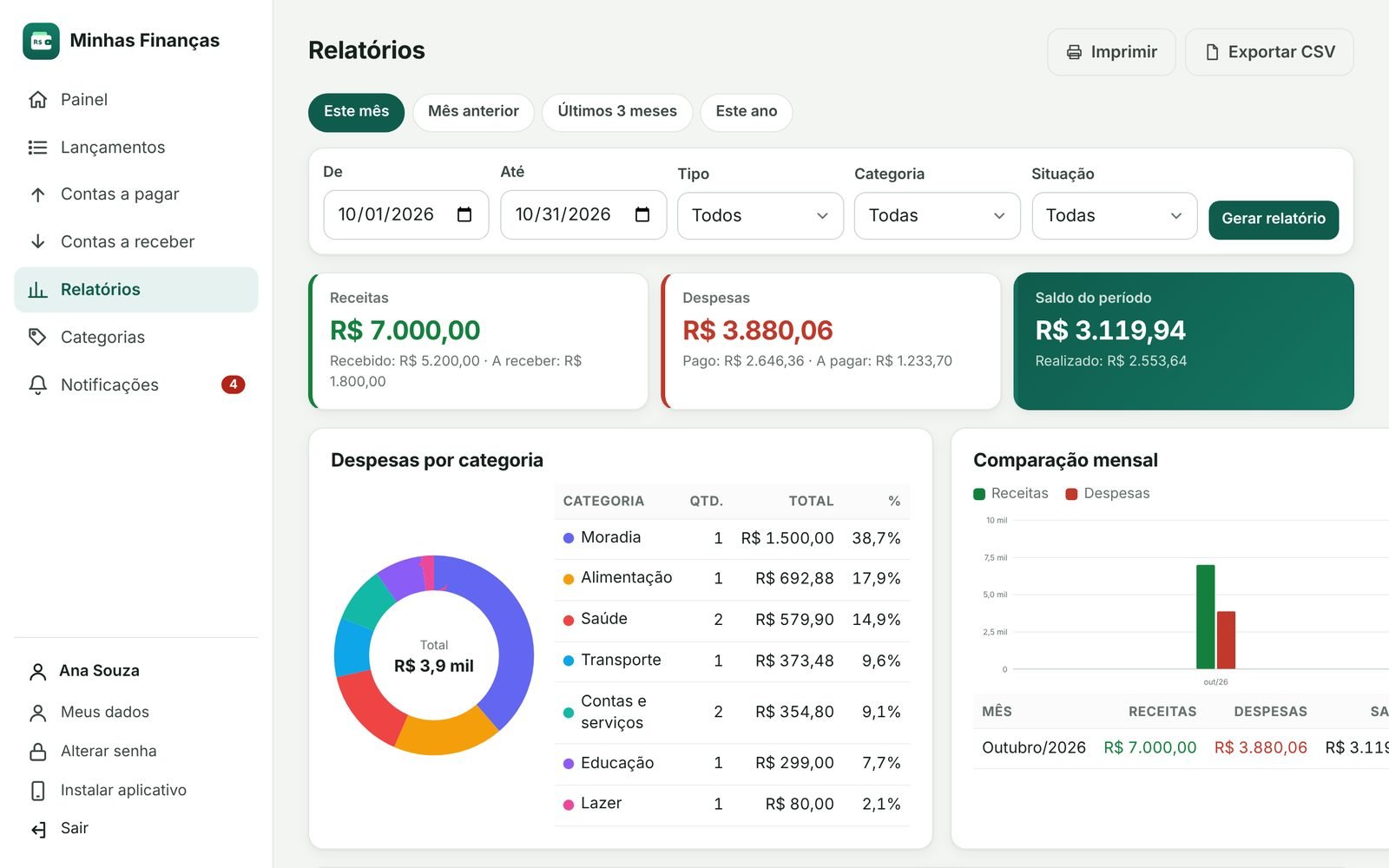
Task: Select the Últimos 3 meses period tab
Action: pos(617,112)
